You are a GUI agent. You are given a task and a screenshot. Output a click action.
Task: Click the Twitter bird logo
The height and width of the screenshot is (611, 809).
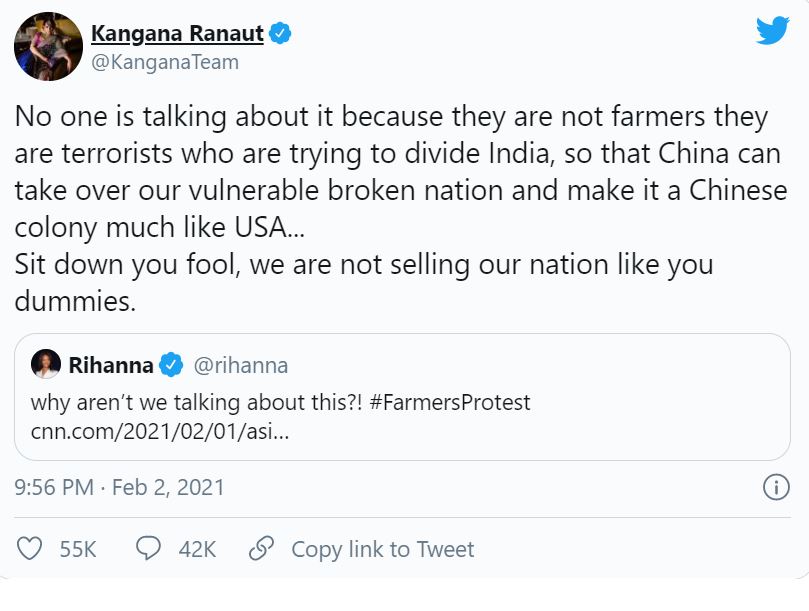point(772,31)
